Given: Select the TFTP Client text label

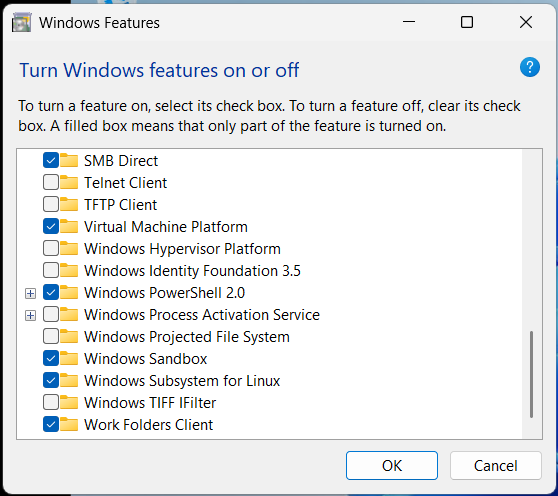Looking at the screenshot, I should tap(121, 205).
